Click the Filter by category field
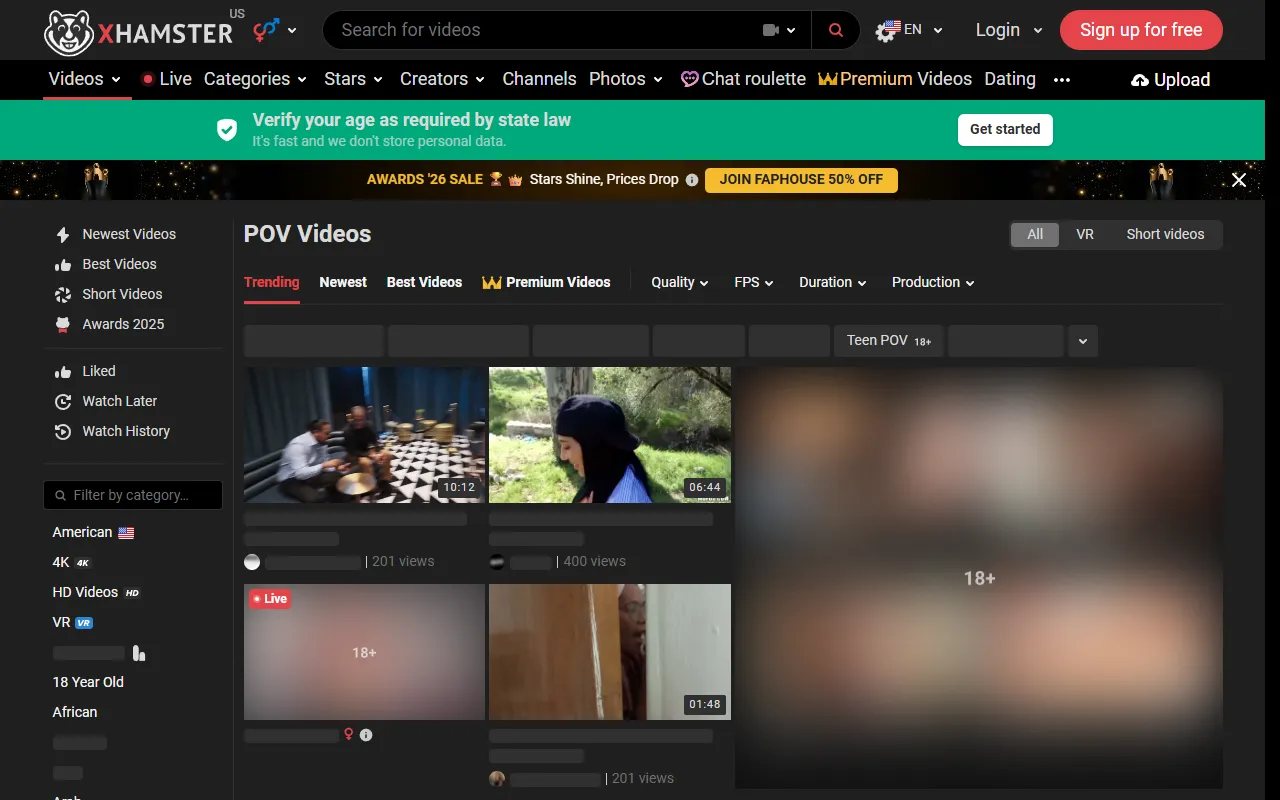 (x=133, y=495)
